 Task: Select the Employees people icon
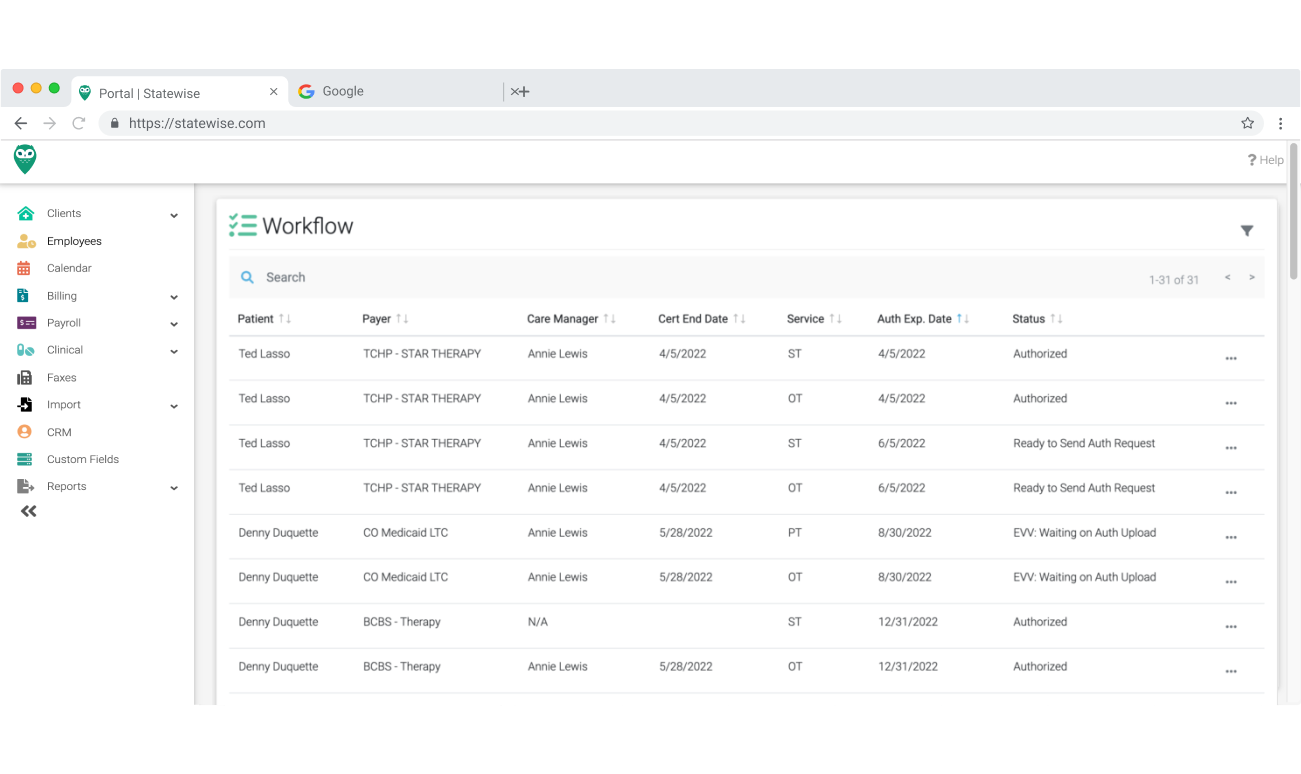pos(26,241)
